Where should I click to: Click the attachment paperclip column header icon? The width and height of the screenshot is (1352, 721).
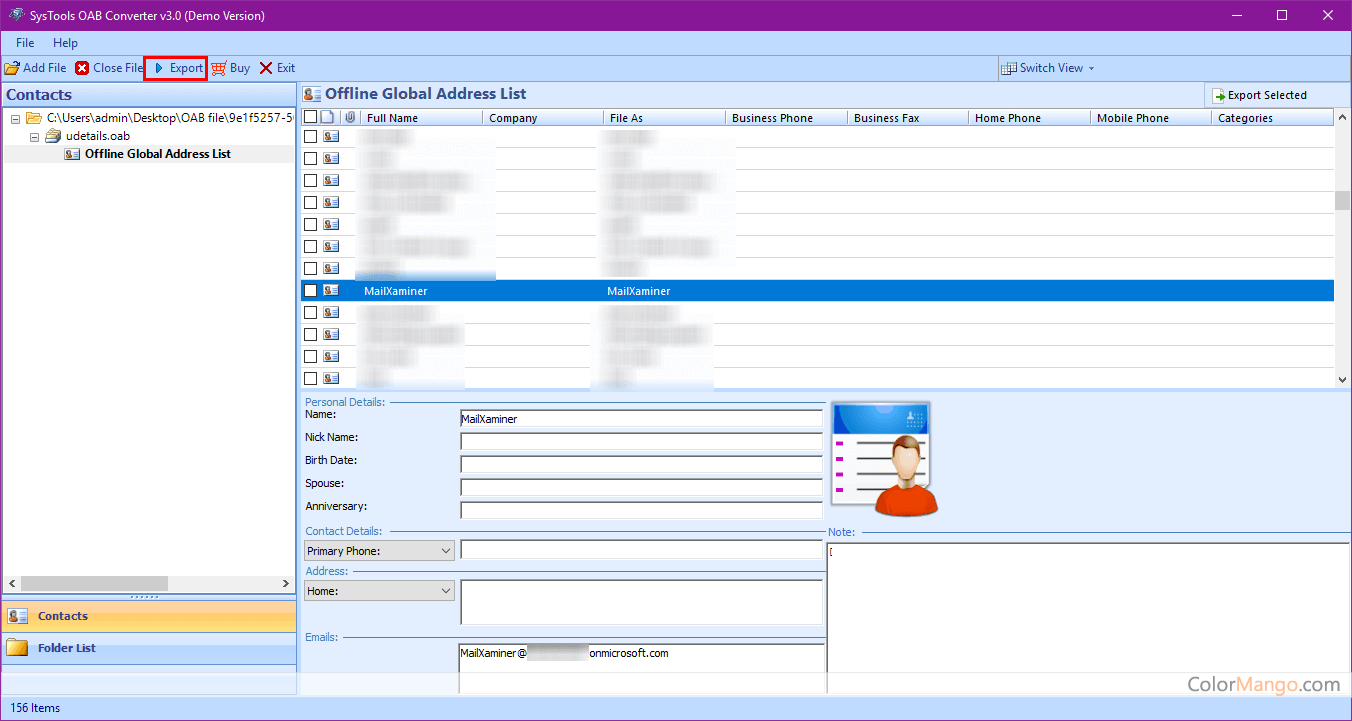[x=349, y=118]
